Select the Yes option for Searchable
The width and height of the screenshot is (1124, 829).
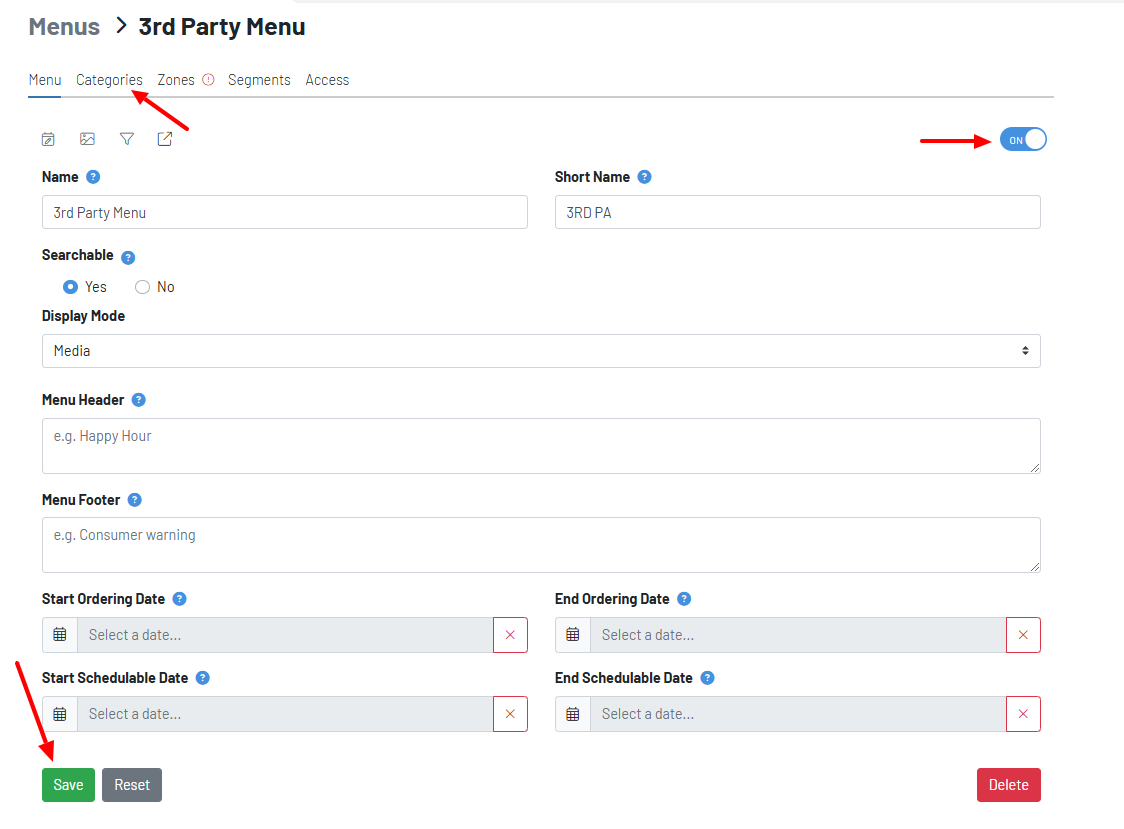(68, 287)
